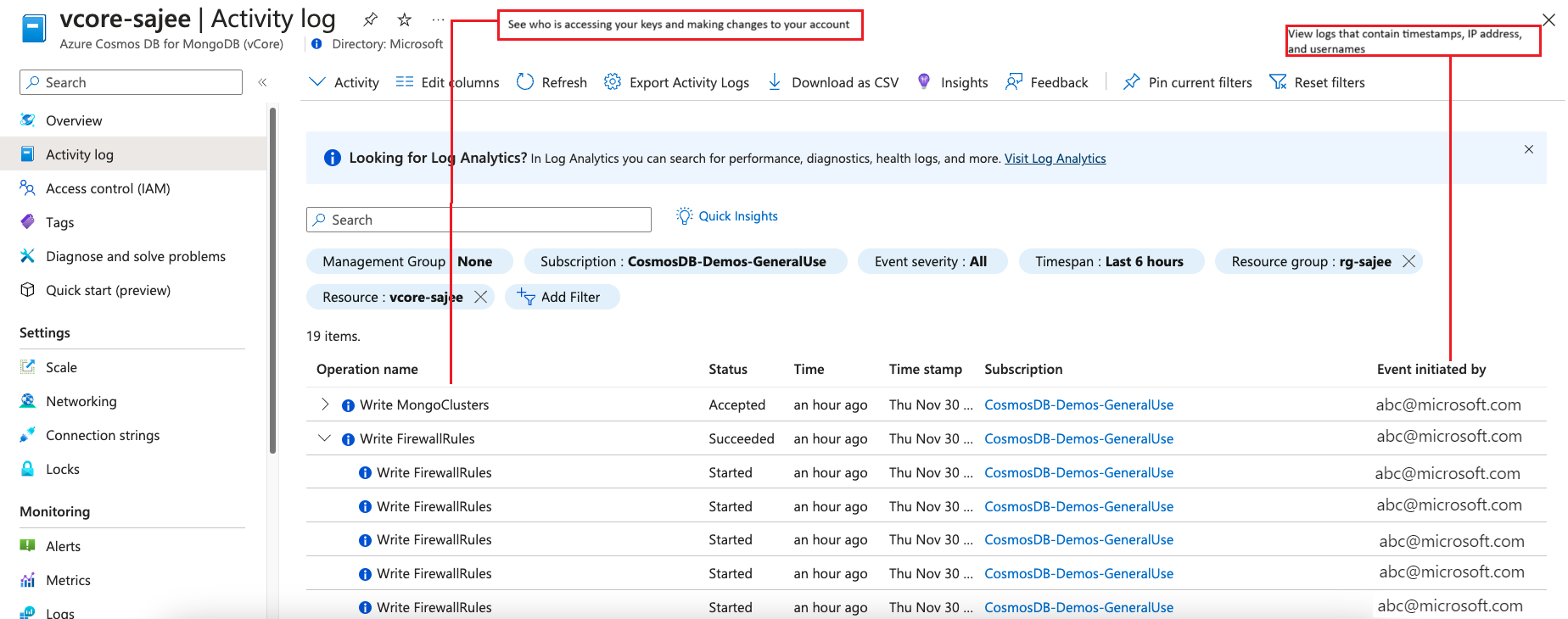Screen dimensions: 1568x619
Task: Click the Overview icon in sidebar
Action: pos(28,120)
